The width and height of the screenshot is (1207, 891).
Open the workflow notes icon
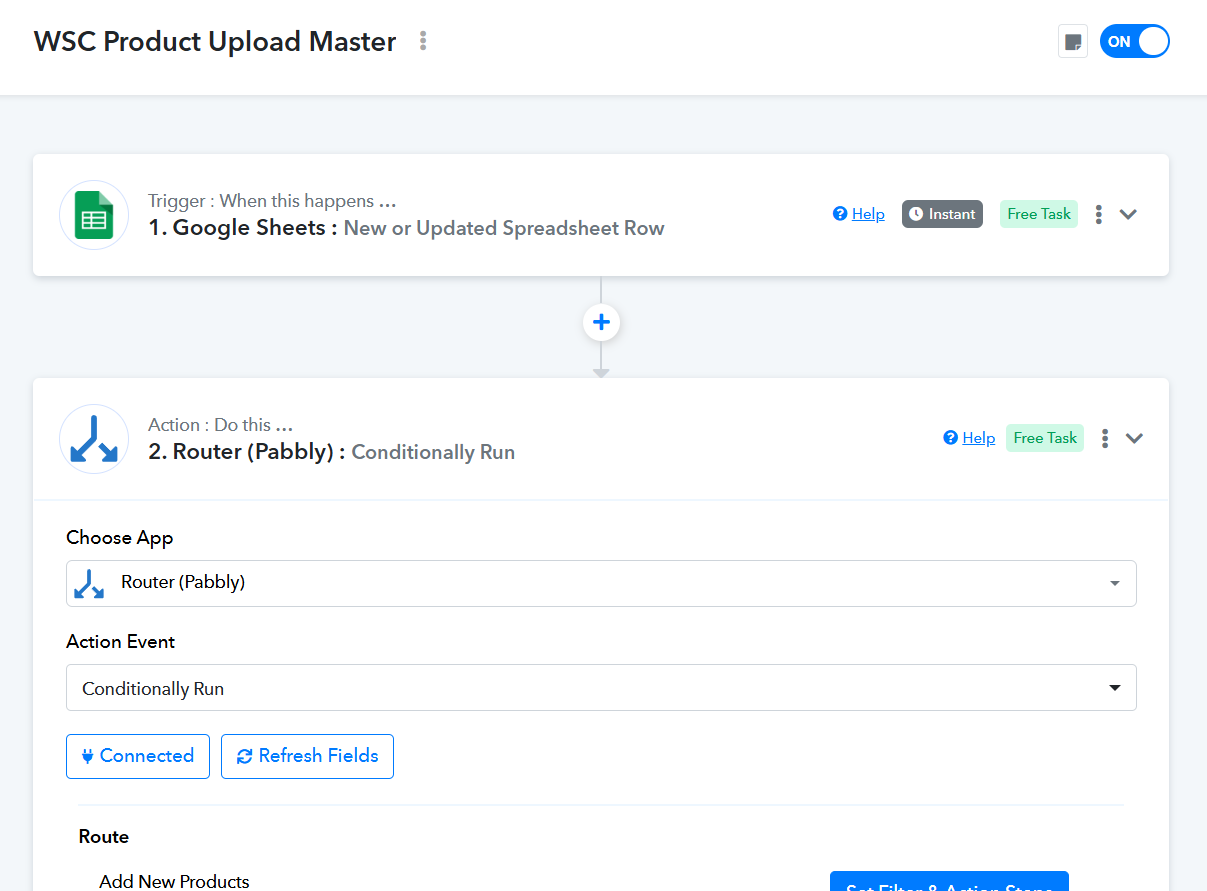point(1072,42)
